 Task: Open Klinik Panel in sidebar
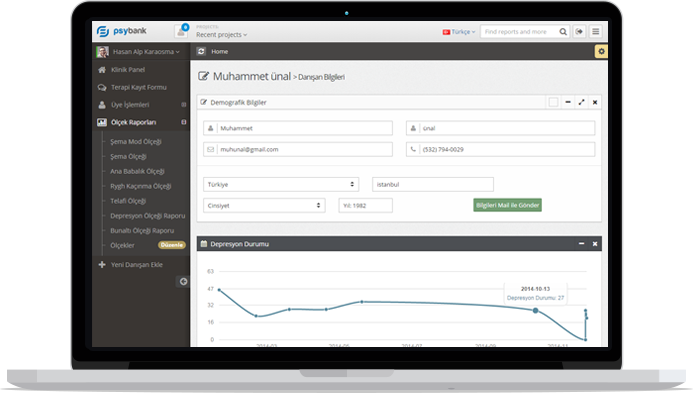[x=128, y=69]
